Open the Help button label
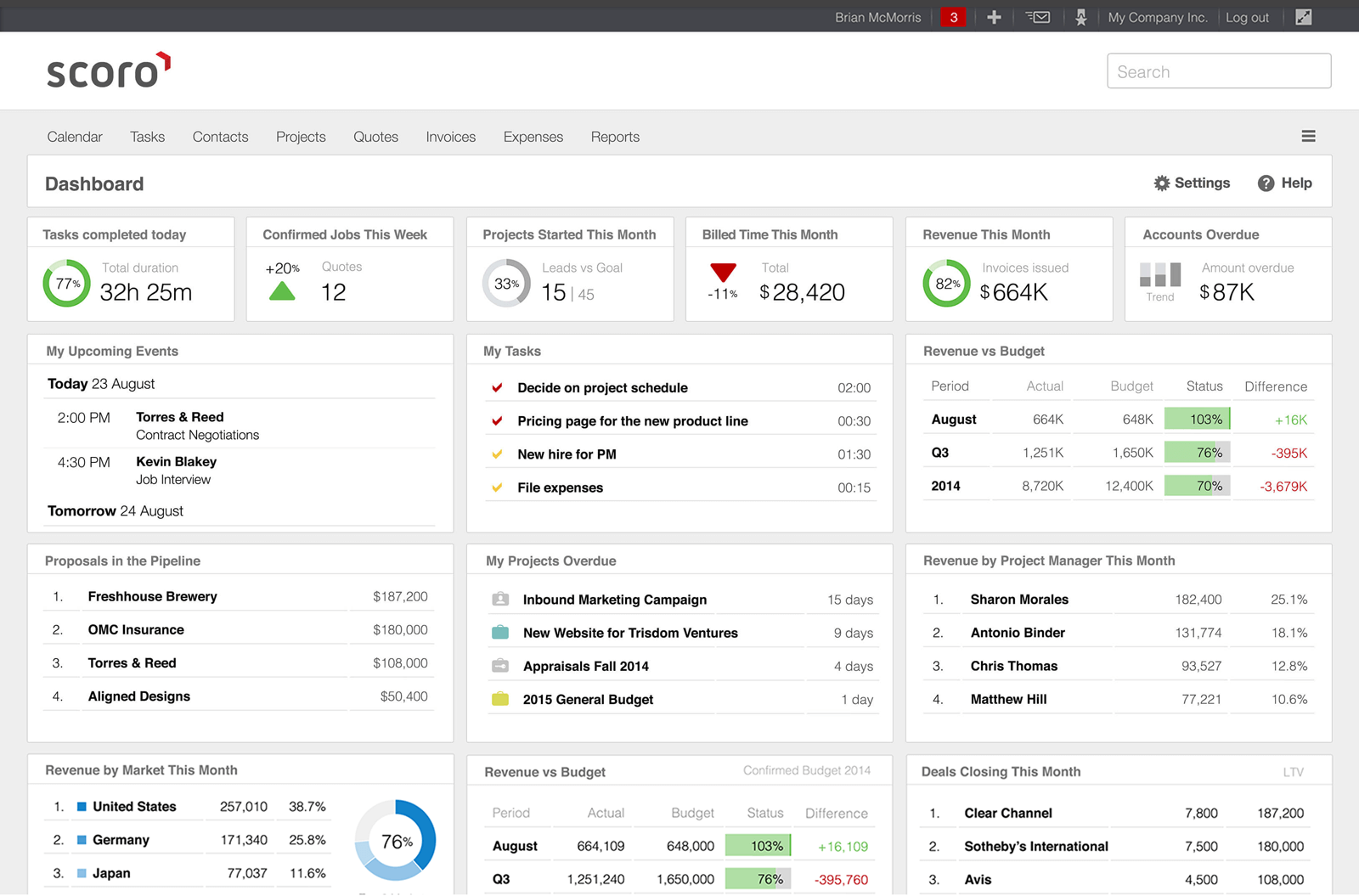 (x=1297, y=183)
